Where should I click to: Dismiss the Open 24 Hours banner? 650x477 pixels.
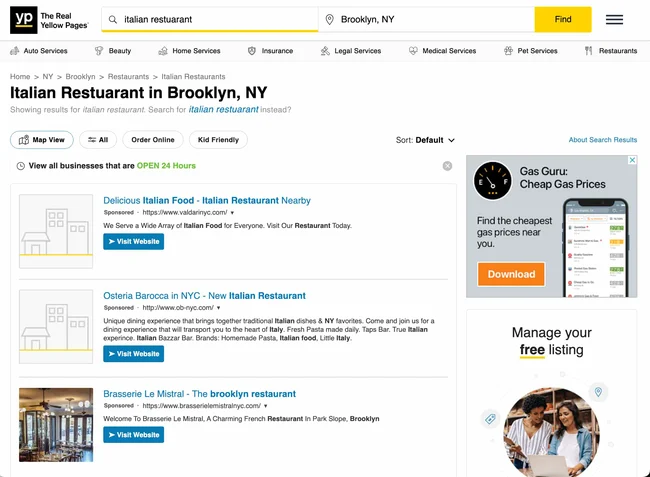point(447,166)
